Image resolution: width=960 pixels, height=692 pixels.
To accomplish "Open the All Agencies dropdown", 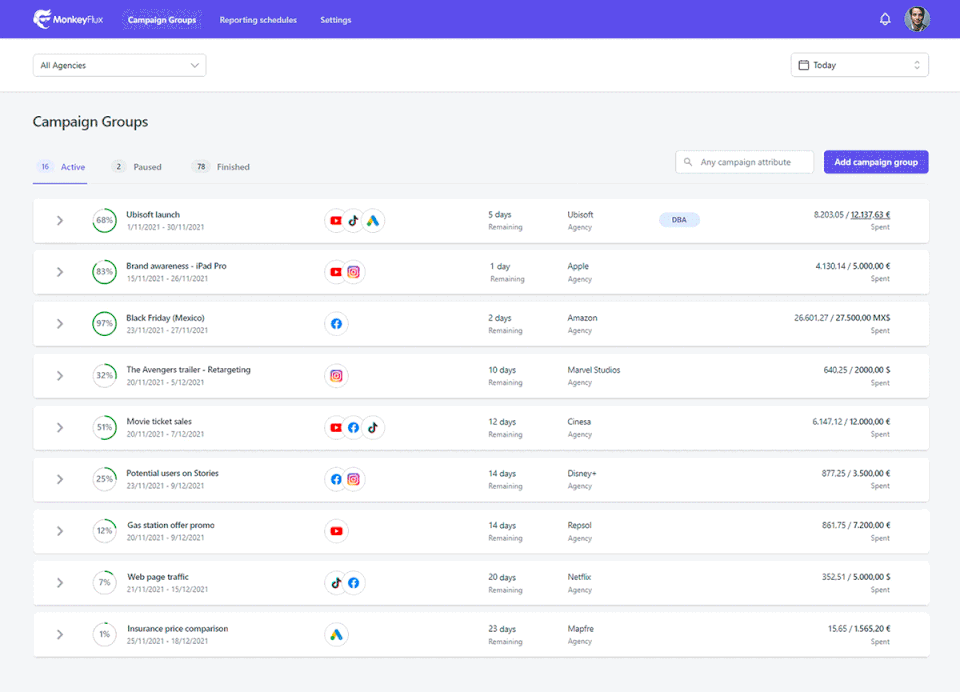I will click(119, 65).
